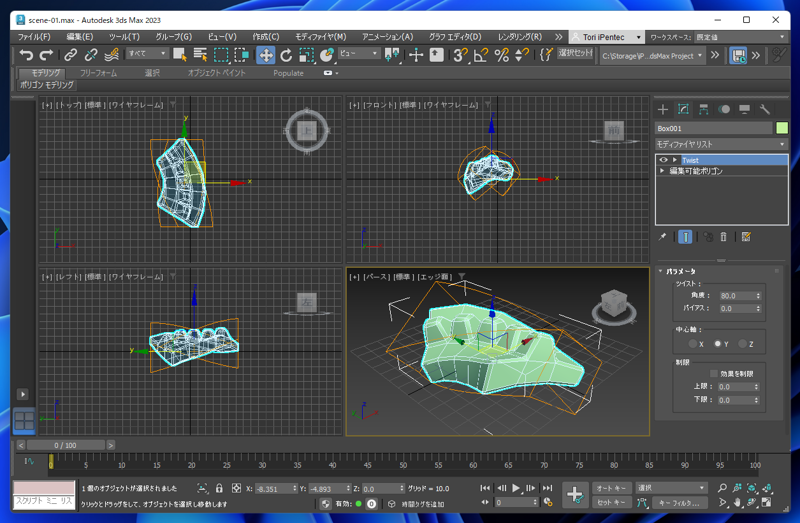Viewport: 800px width, 523px height.
Task: Click the Undo arrow icon
Action: (26, 55)
